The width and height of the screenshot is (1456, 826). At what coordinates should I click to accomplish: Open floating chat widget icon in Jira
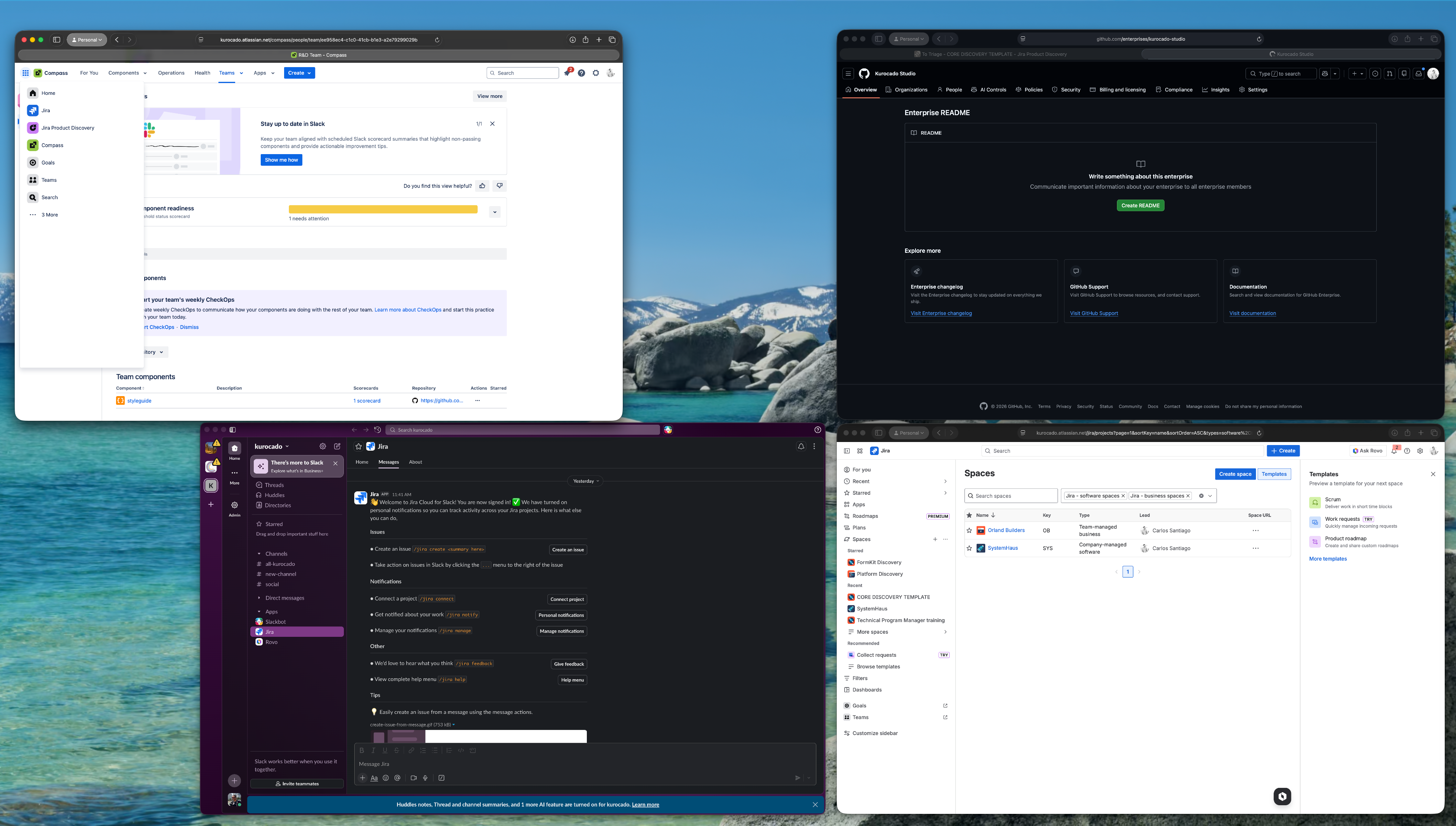[x=1282, y=796]
